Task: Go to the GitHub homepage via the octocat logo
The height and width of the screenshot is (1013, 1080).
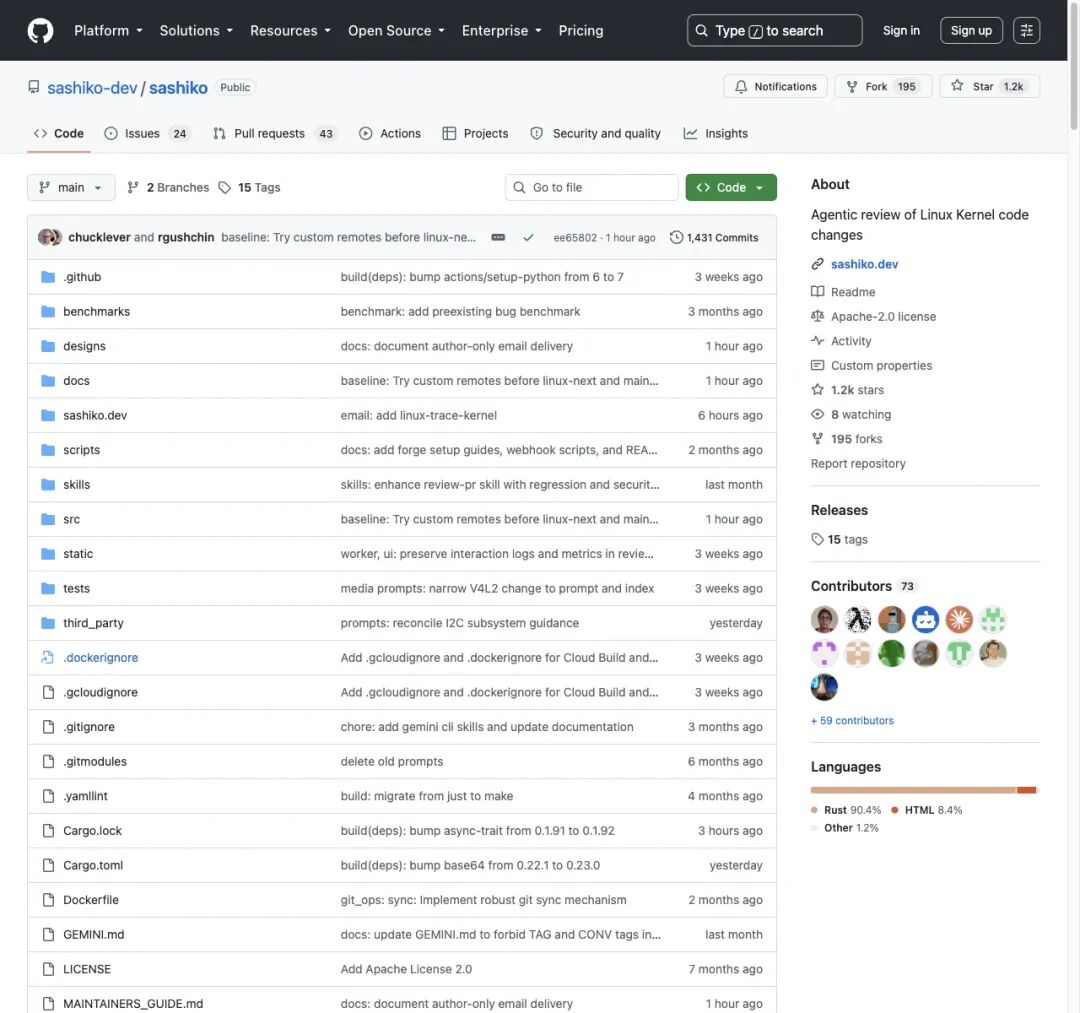Action: tap(40, 30)
